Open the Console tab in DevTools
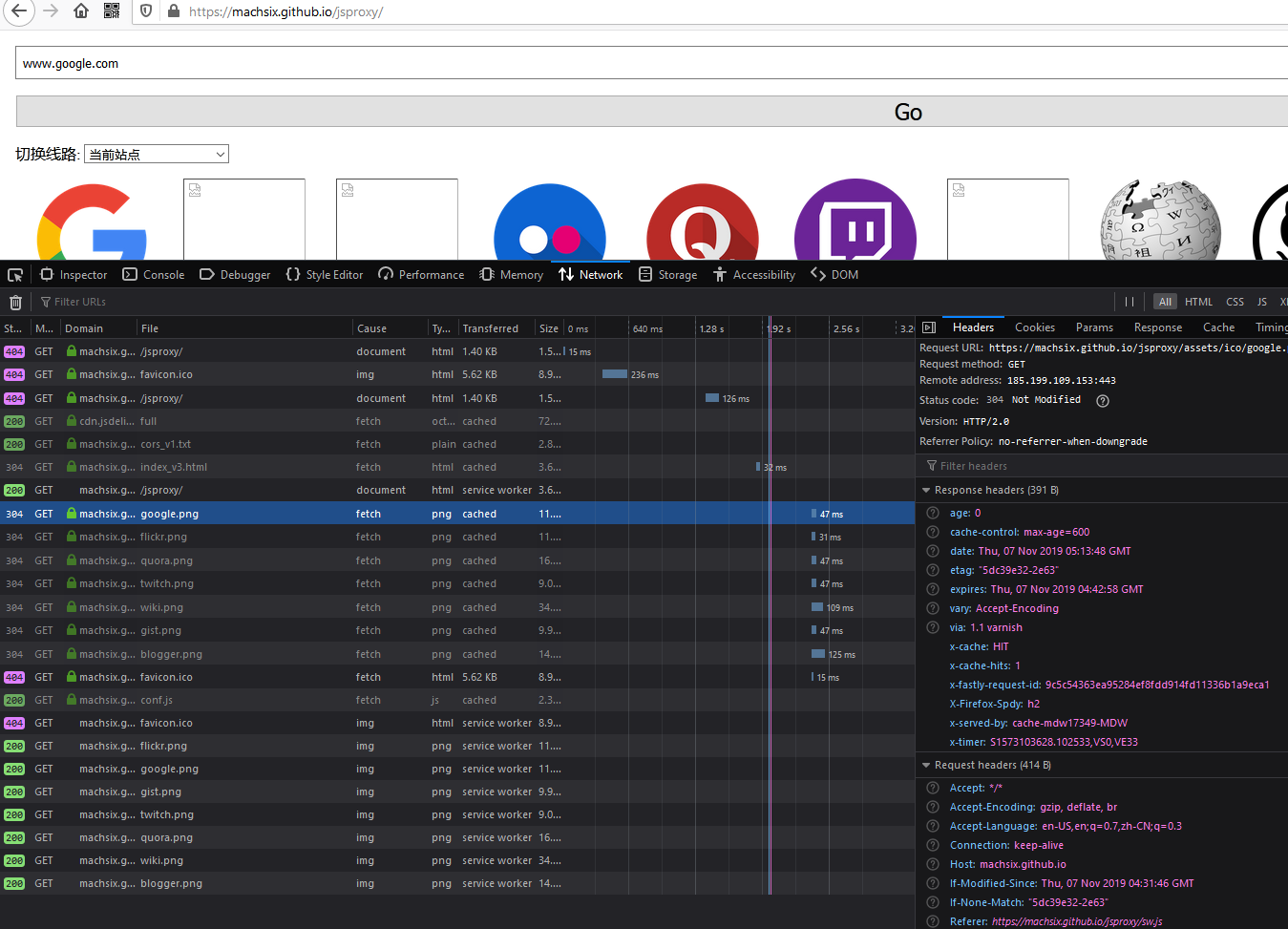The height and width of the screenshot is (929, 1288). point(153,274)
